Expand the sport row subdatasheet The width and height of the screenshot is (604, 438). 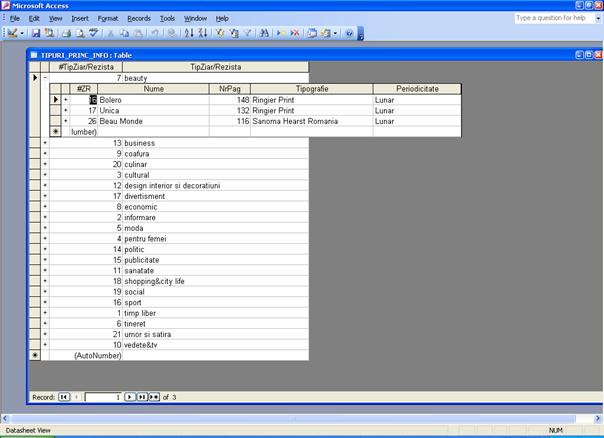tap(44, 301)
